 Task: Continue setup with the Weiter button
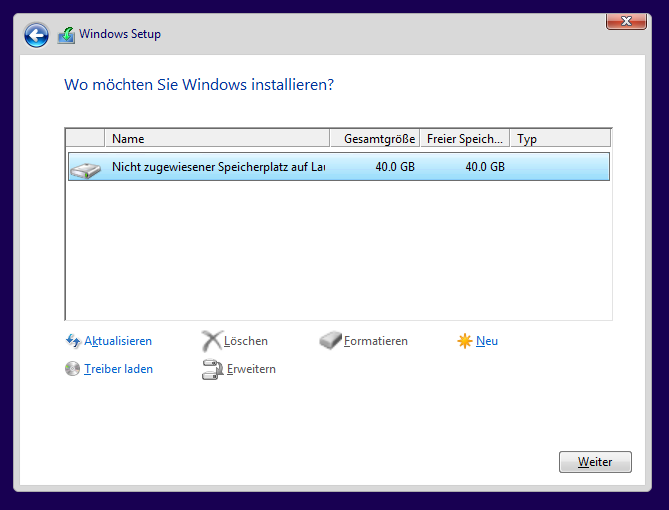595,462
